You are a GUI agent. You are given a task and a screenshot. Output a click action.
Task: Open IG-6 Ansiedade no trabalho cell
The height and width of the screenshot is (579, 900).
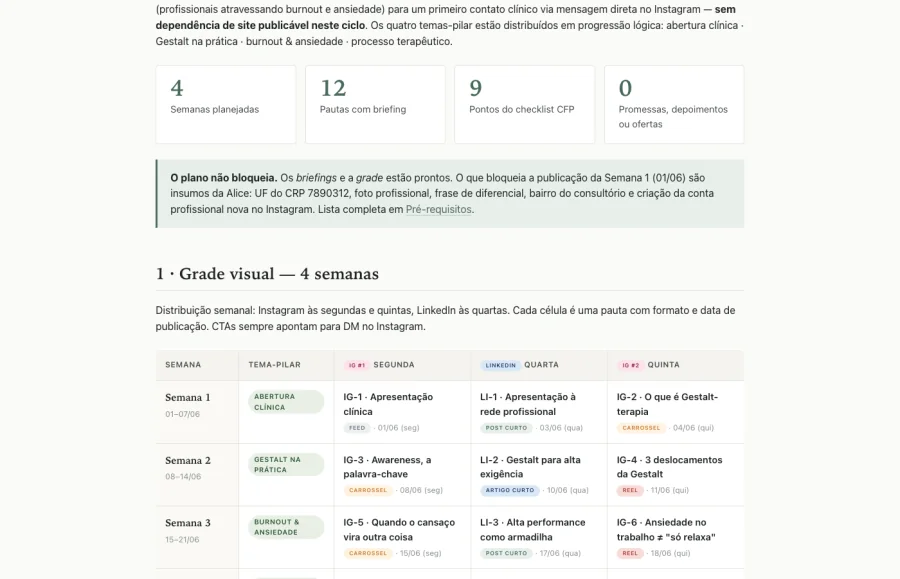(x=676, y=538)
